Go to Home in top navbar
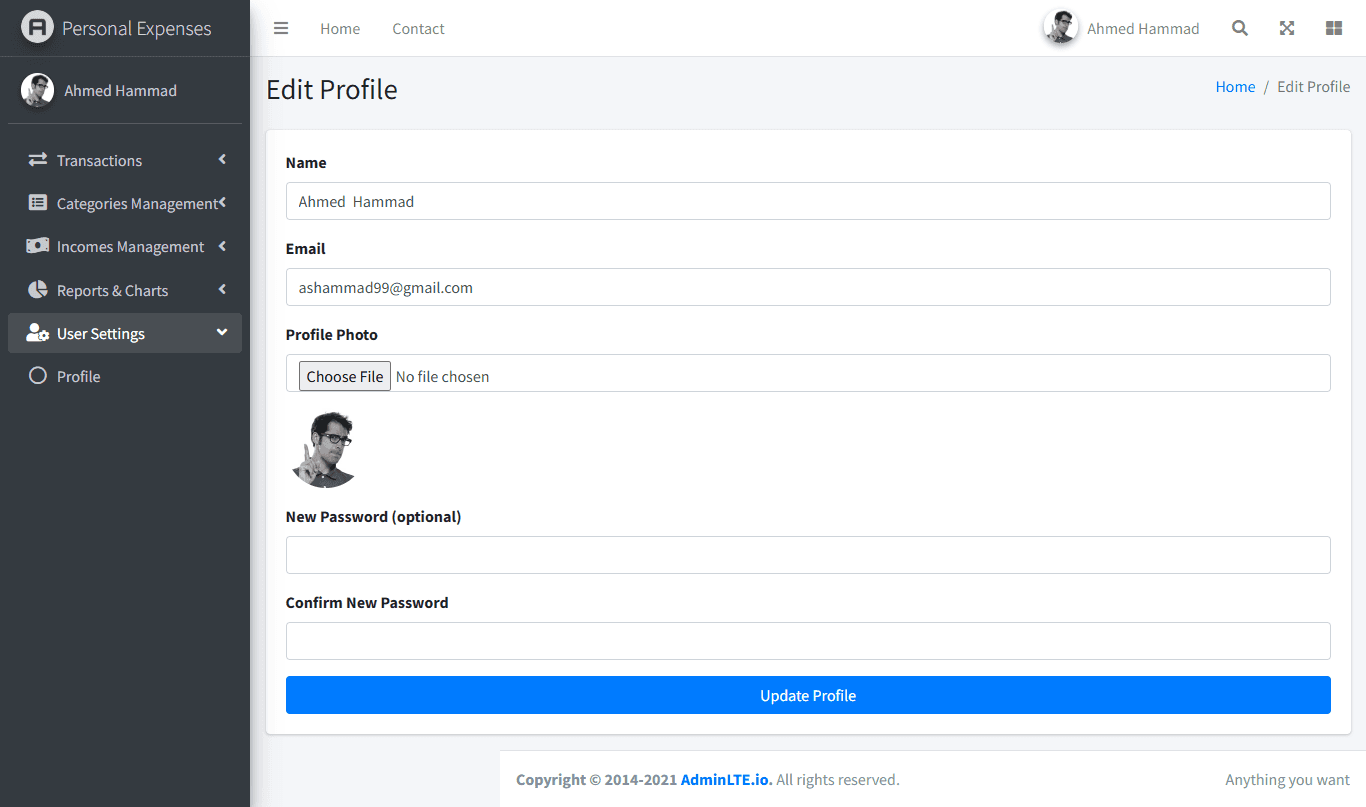Screen dimensions: 1366x807 [x=340, y=28]
